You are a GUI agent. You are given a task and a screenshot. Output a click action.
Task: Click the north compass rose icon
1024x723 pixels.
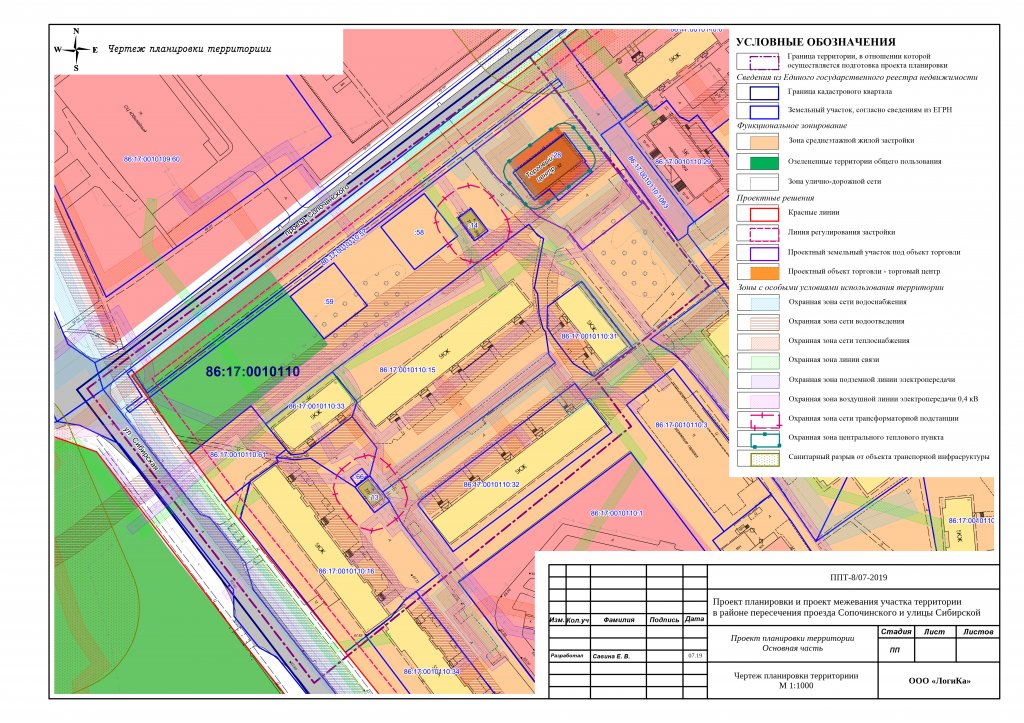click(x=75, y=49)
